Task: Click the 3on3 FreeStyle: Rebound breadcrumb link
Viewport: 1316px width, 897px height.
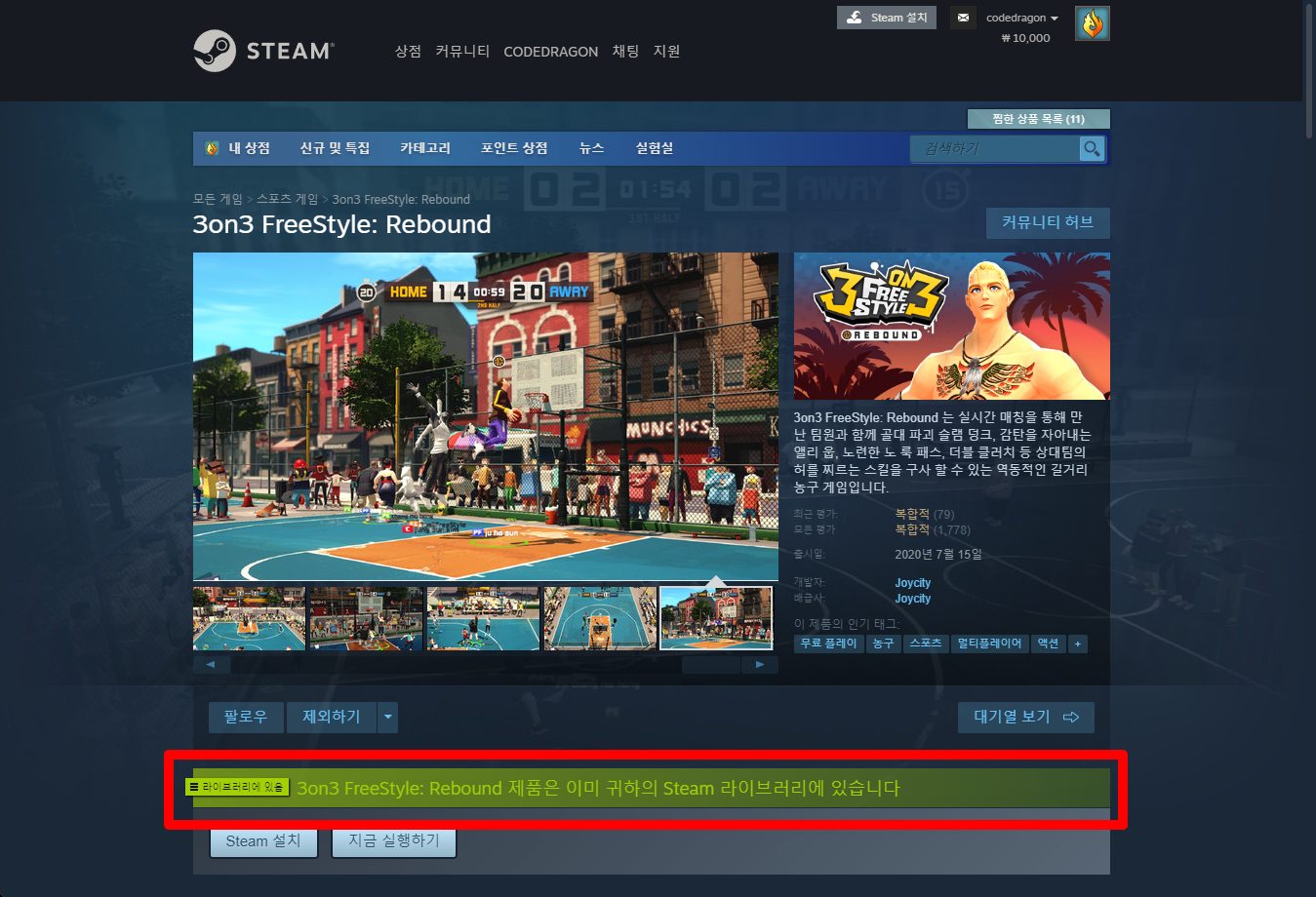Action: tap(401, 199)
